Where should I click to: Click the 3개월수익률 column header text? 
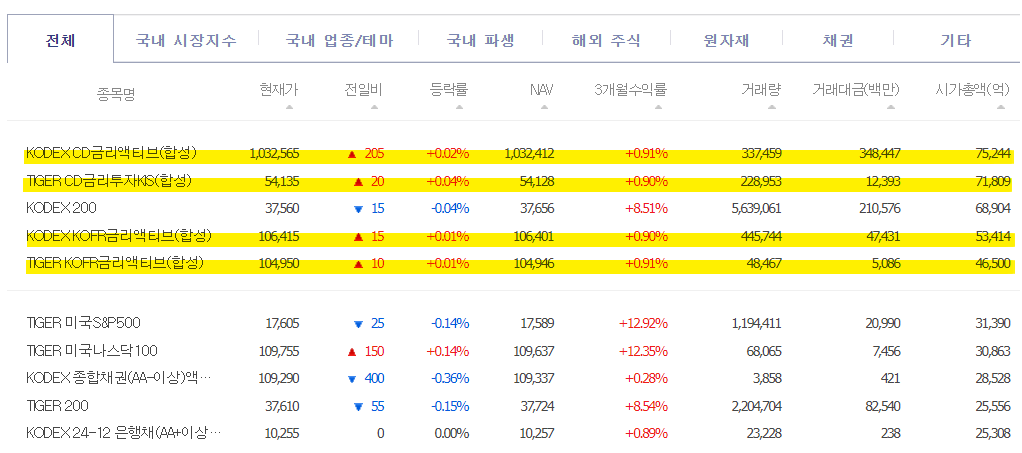[x=630, y=89]
